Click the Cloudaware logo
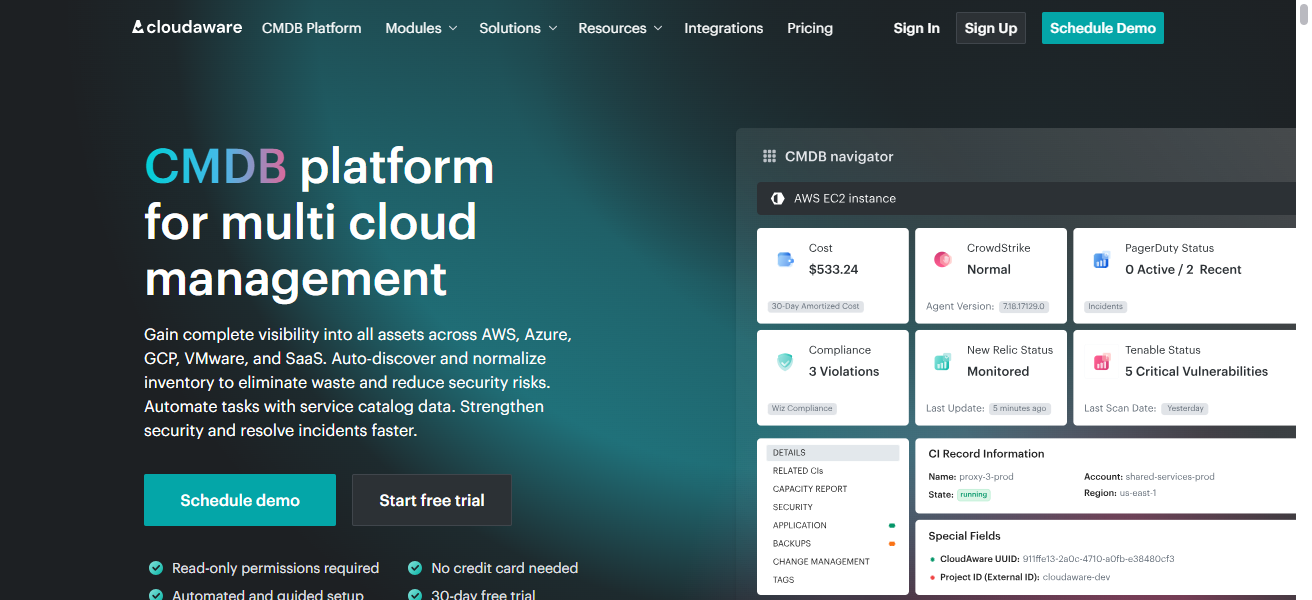Viewport: 1312px width, 600px height. click(187, 27)
